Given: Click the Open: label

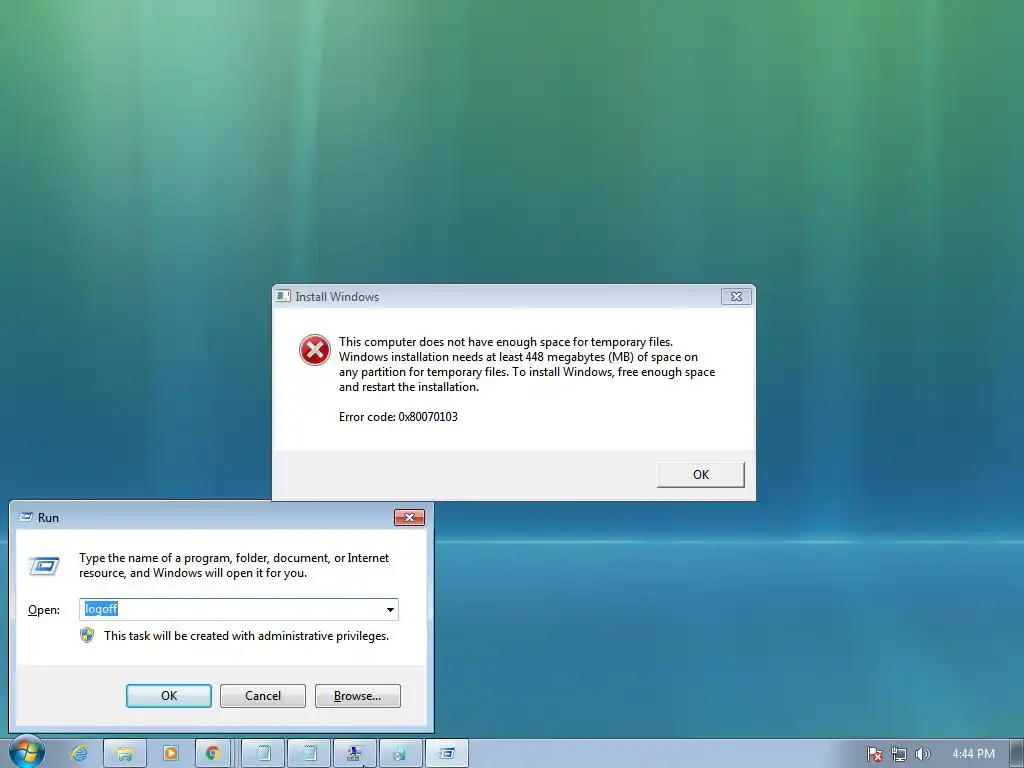Looking at the screenshot, I should click(x=44, y=610).
